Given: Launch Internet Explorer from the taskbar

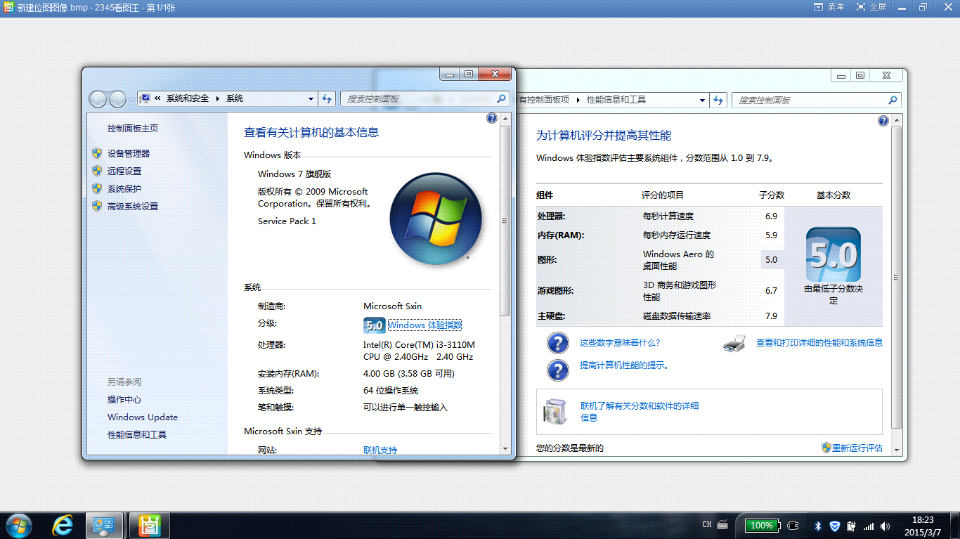Looking at the screenshot, I should coord(63,526).
